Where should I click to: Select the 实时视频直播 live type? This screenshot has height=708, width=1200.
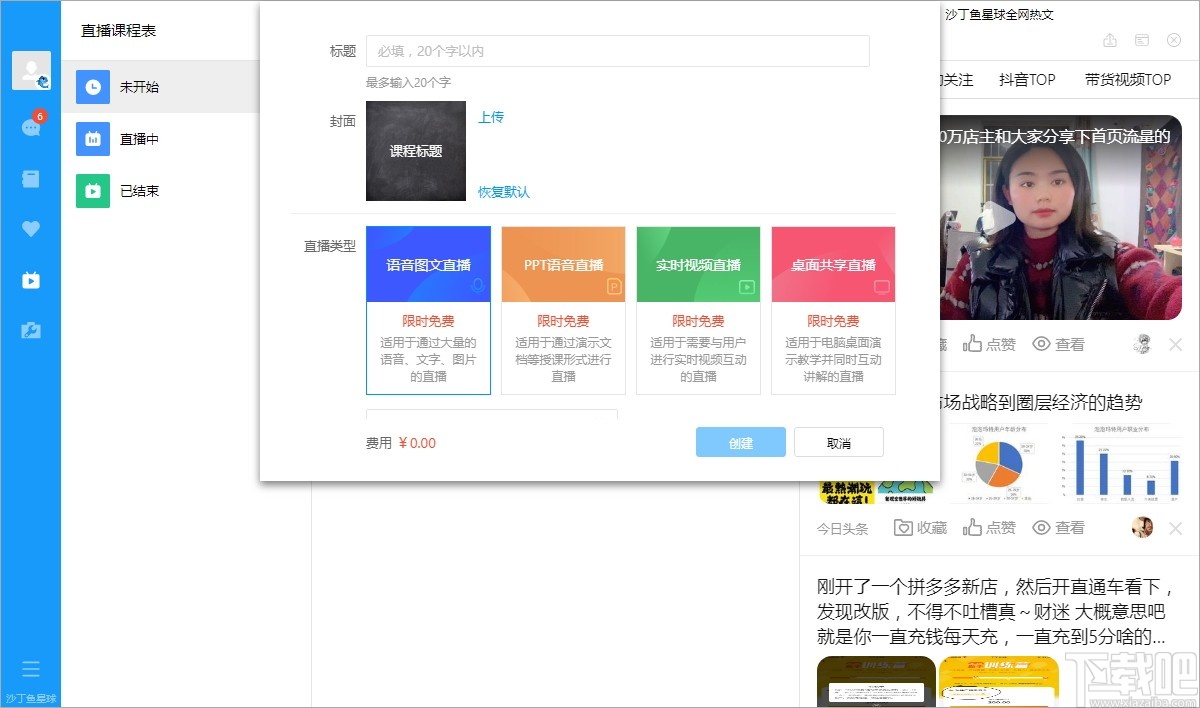698,310
